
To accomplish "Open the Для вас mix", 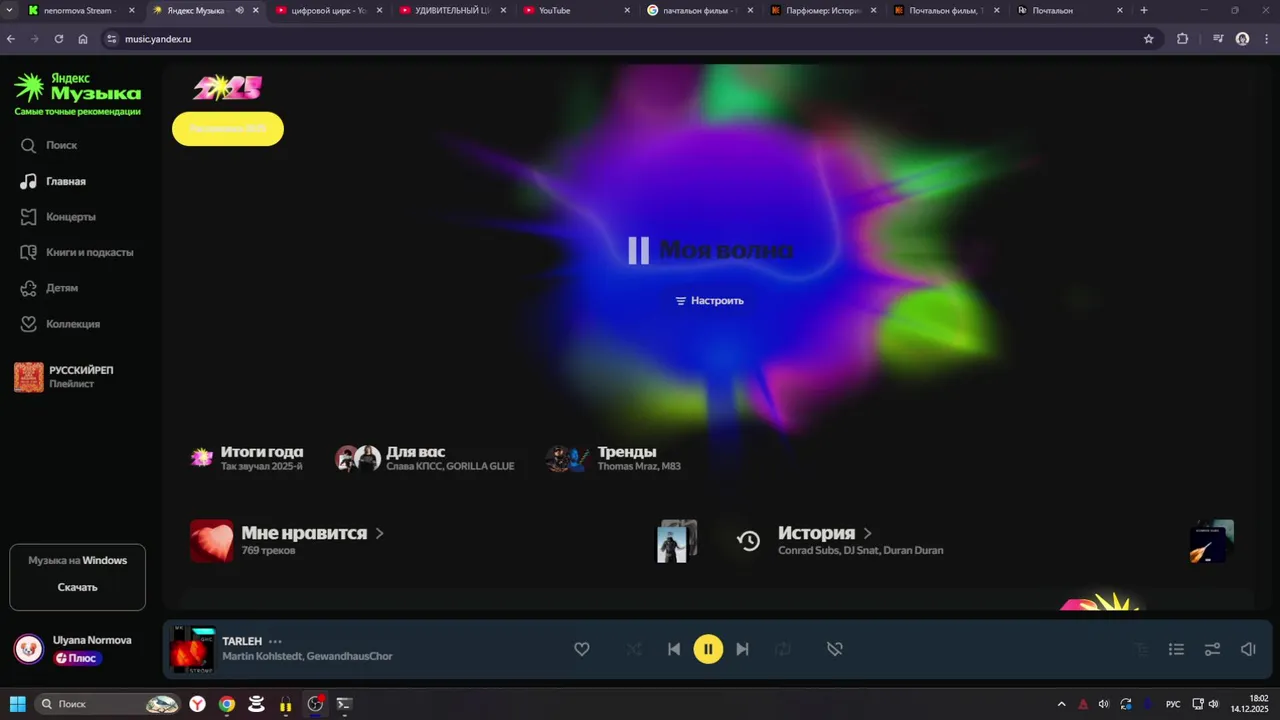I will [425, 458].
